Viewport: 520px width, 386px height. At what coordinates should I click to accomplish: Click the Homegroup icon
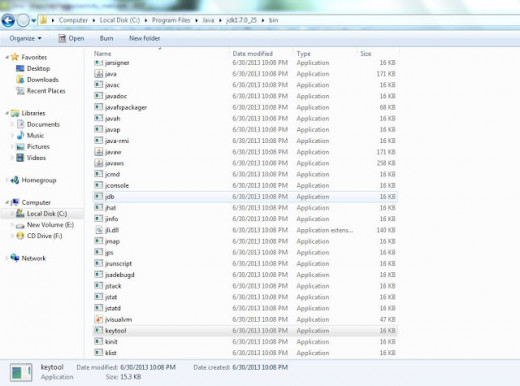15,180
